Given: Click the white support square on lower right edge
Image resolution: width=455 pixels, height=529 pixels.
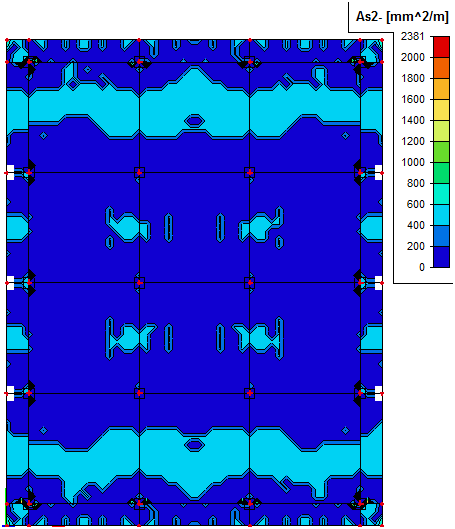Looking at the screenshot, I should pyautogui.click(x=378, y=393).
